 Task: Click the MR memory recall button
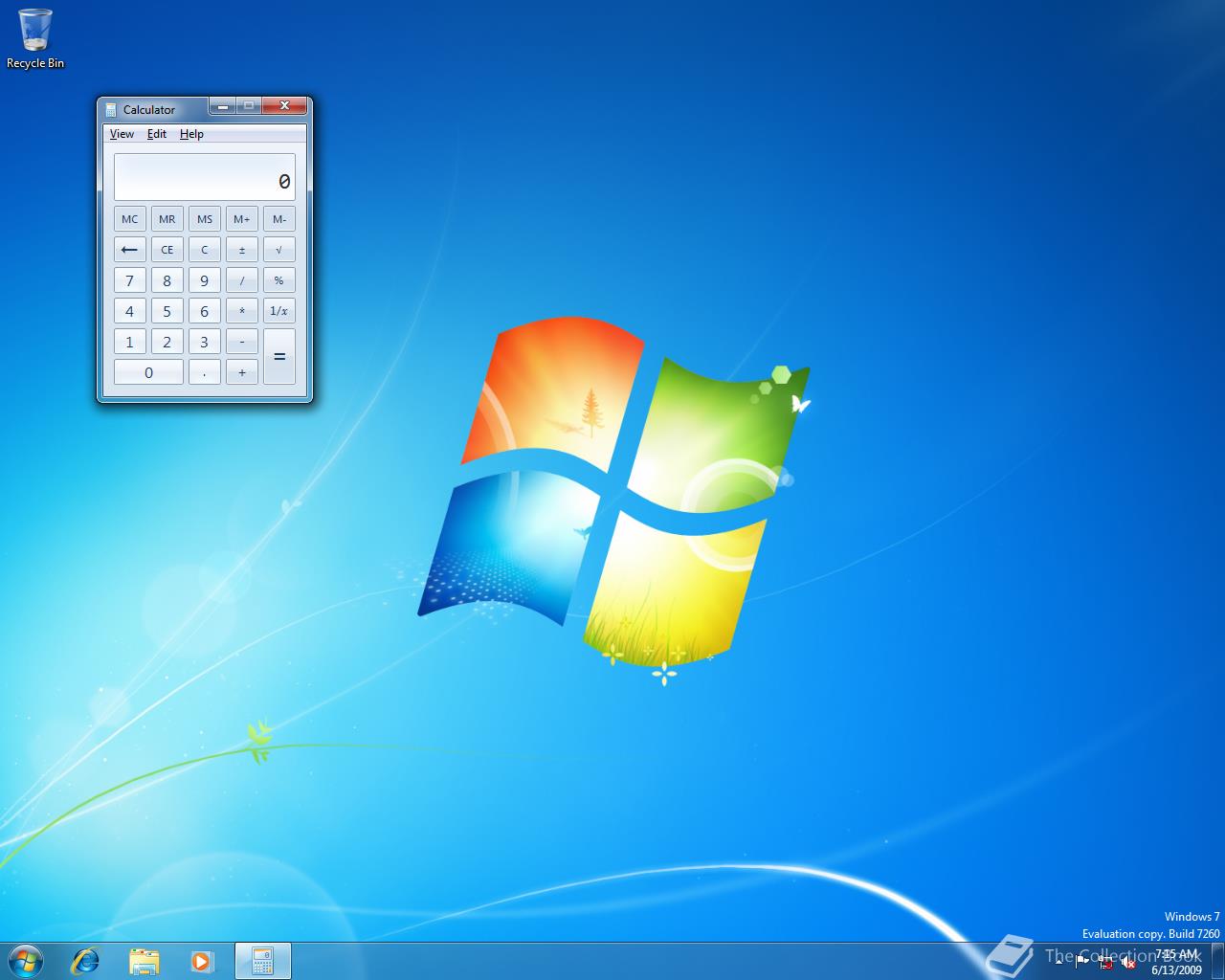click(x=167, y=219)
